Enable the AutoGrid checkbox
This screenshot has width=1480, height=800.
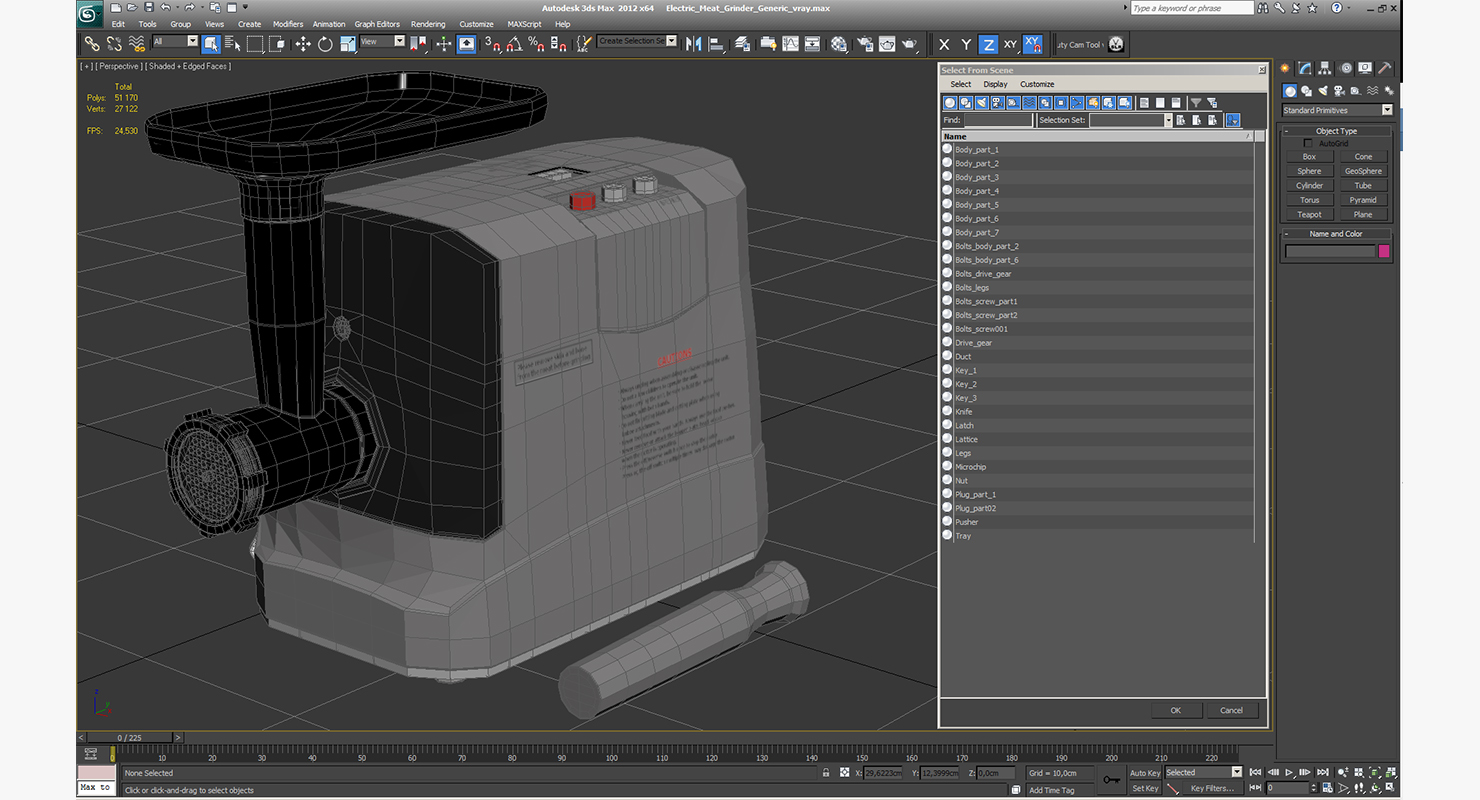pos(1308,143)
